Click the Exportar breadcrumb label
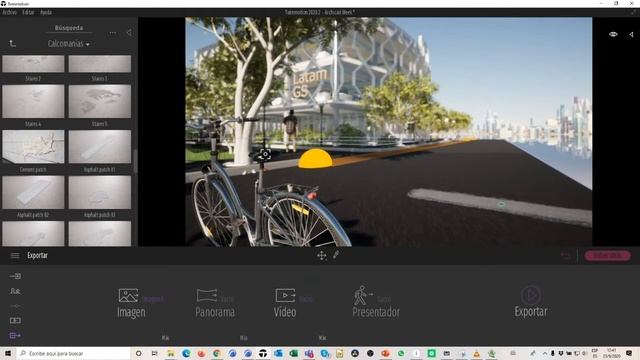 pyautogui.click(x=38, y=256)
